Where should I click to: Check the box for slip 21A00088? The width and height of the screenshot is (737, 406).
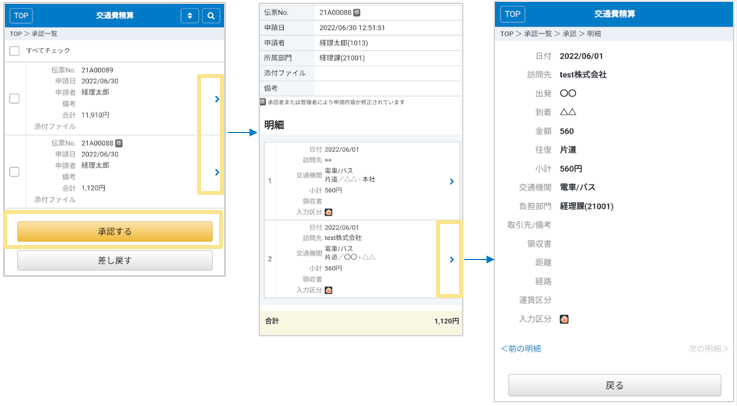14,172
